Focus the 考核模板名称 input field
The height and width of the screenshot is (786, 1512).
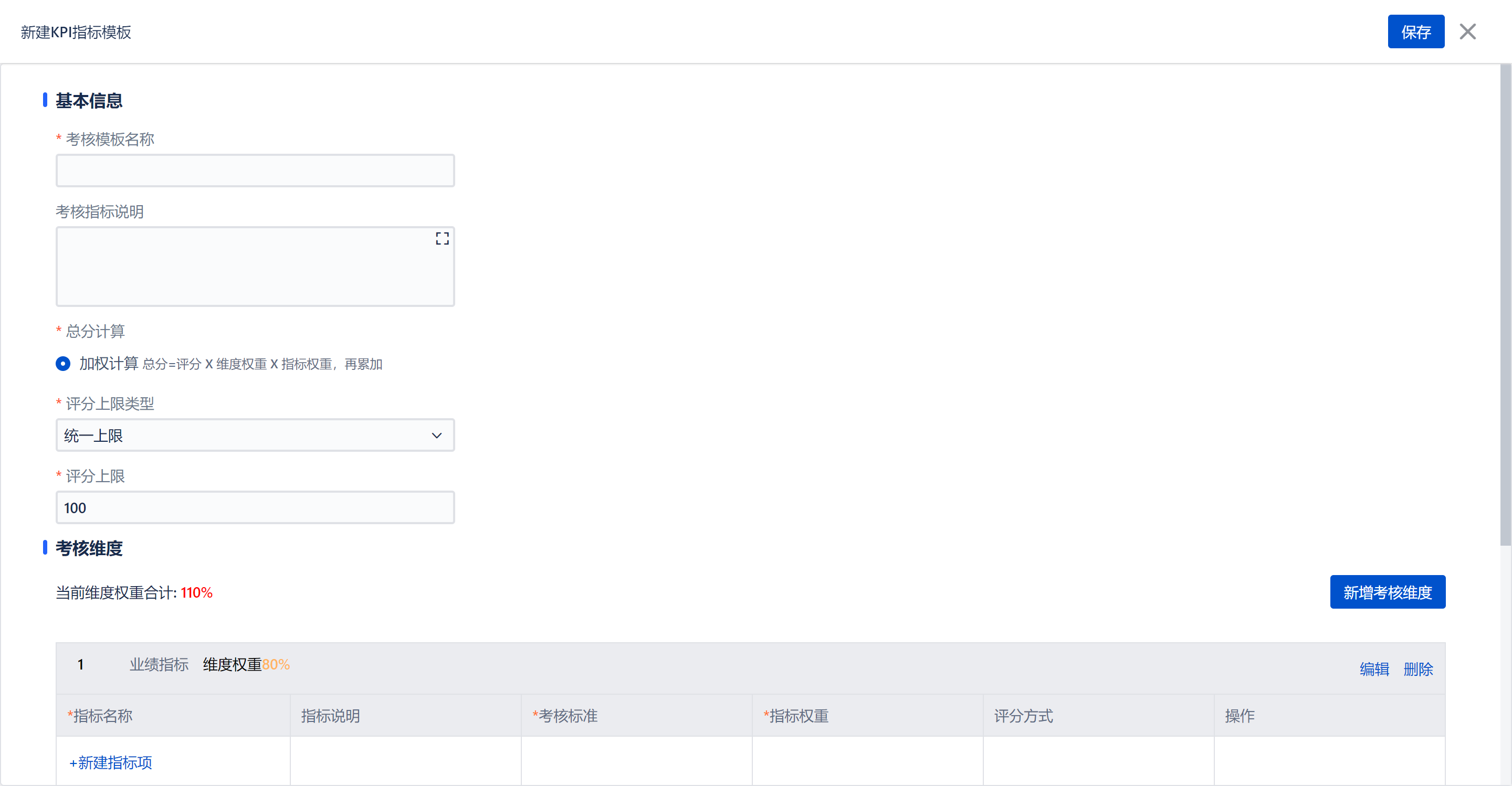pyautogui.click(x=255, y=171)
